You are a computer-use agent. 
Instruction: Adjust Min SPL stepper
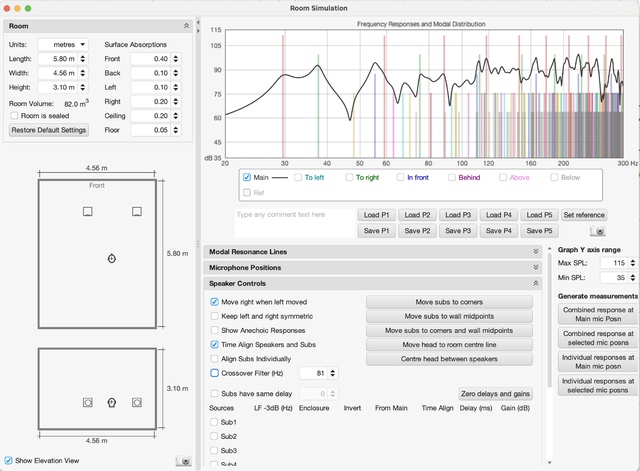pyautogui.click(x=633, y=278)
